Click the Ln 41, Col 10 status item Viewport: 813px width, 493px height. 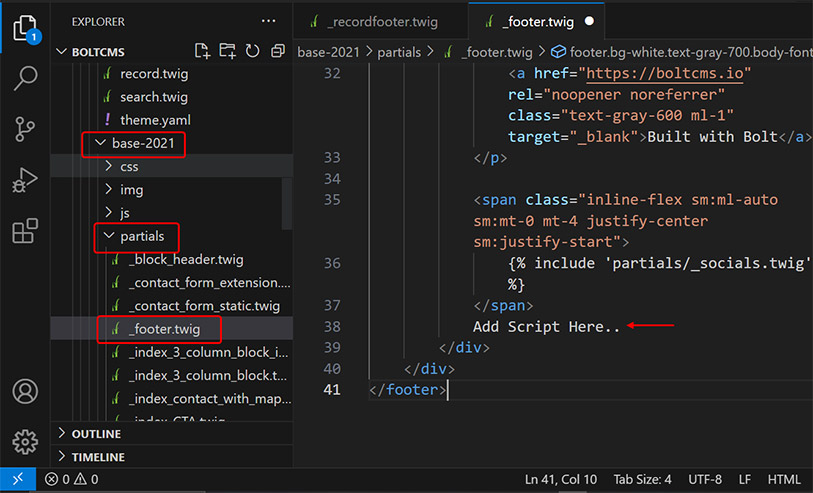(560, 480)
